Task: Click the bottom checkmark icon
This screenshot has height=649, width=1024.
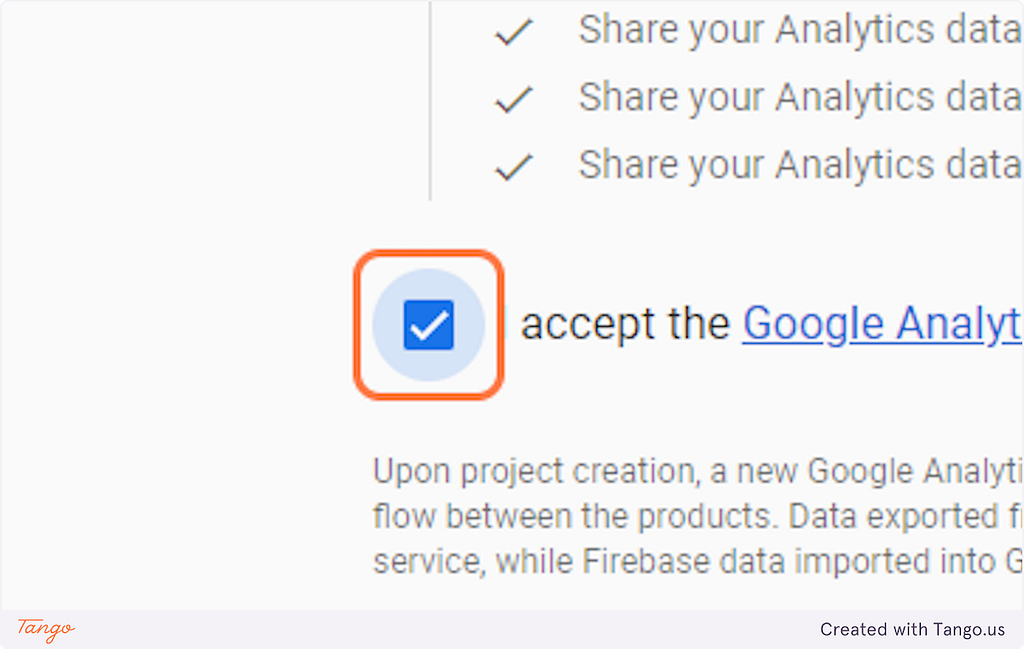Action: 514,166
